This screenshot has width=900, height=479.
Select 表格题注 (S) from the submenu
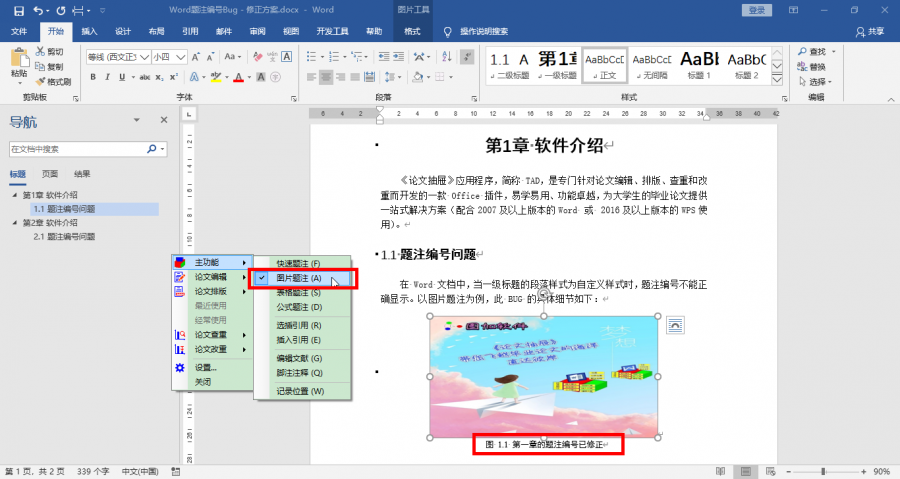298,293
